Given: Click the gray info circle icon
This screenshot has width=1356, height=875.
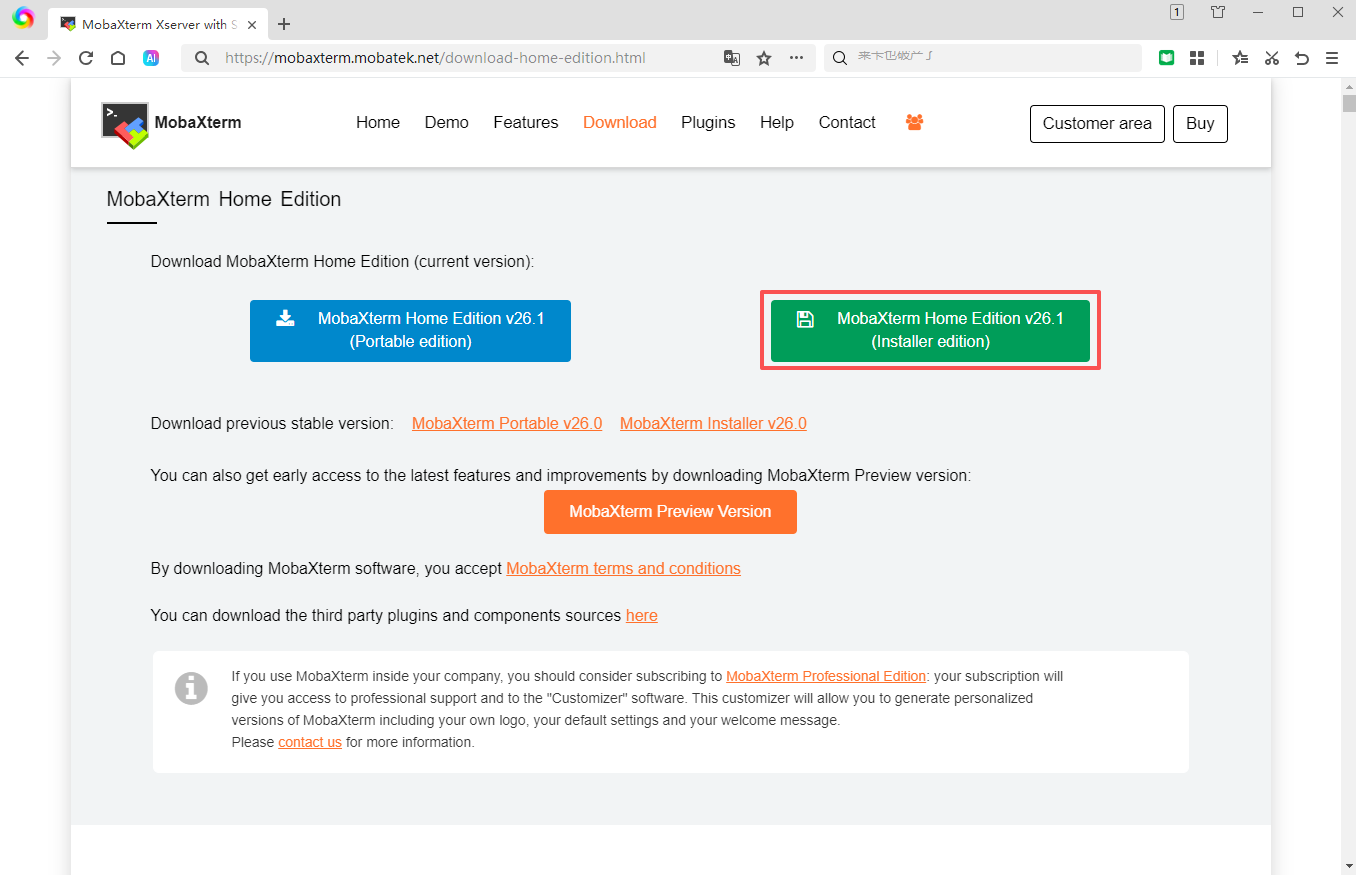Looking at the screenshot, I should point(191,688).
